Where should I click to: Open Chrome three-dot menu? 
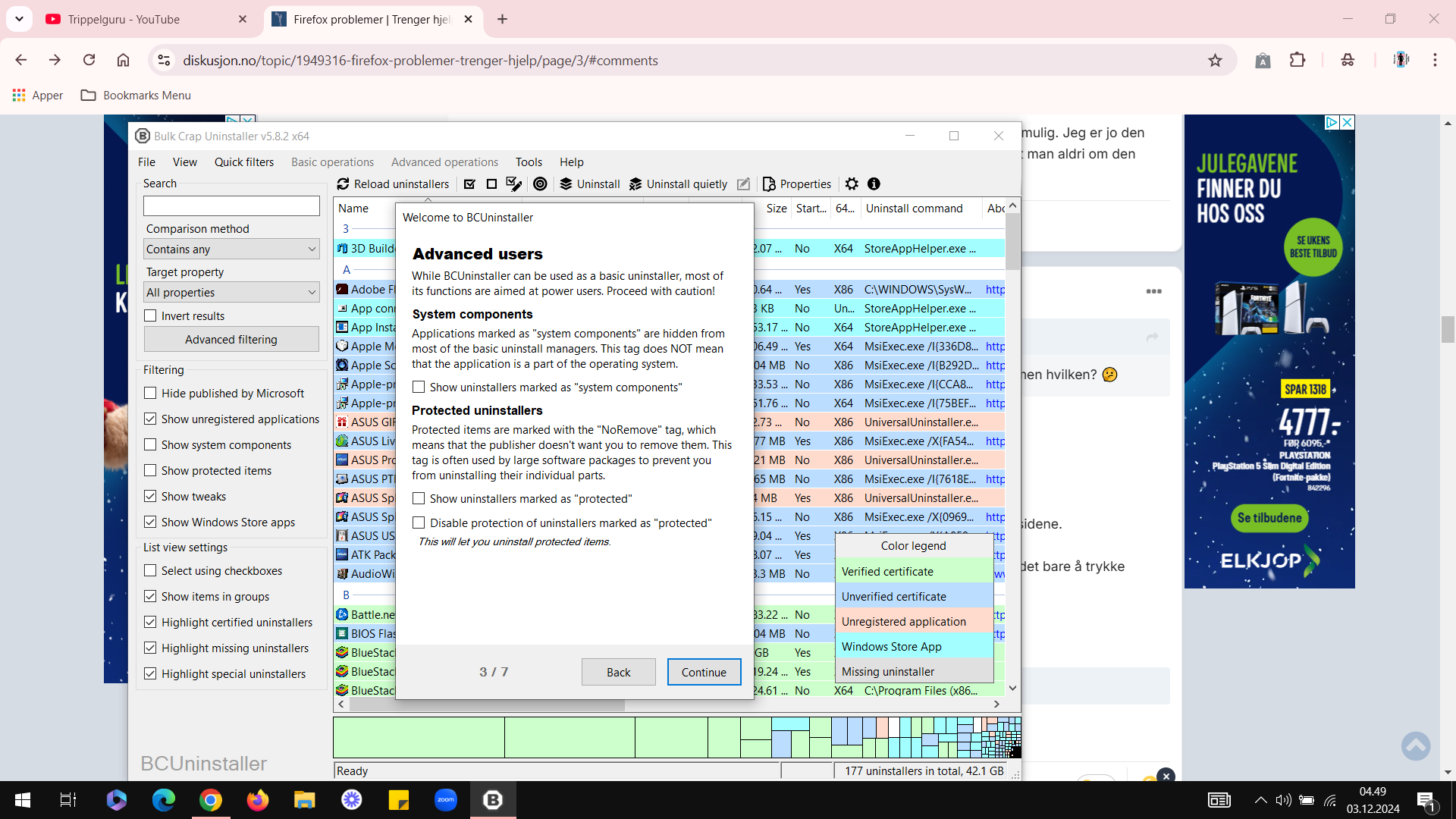coord(1435,60)
